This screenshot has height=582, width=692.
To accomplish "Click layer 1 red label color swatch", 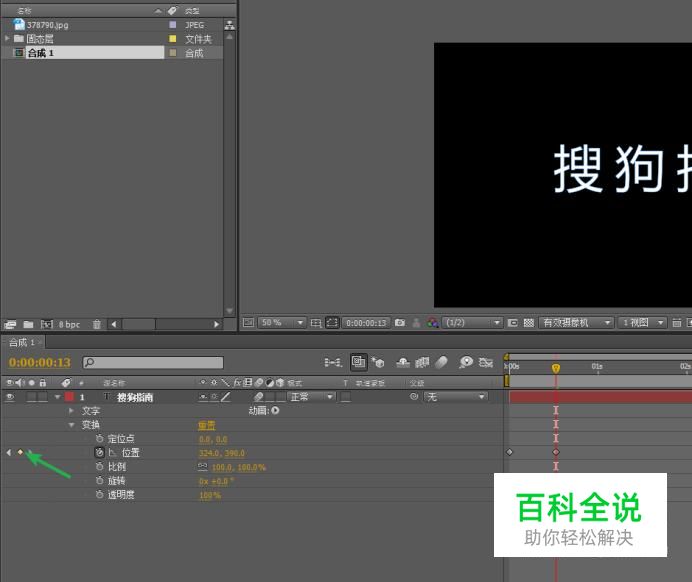I will click(x=70, y=397).
